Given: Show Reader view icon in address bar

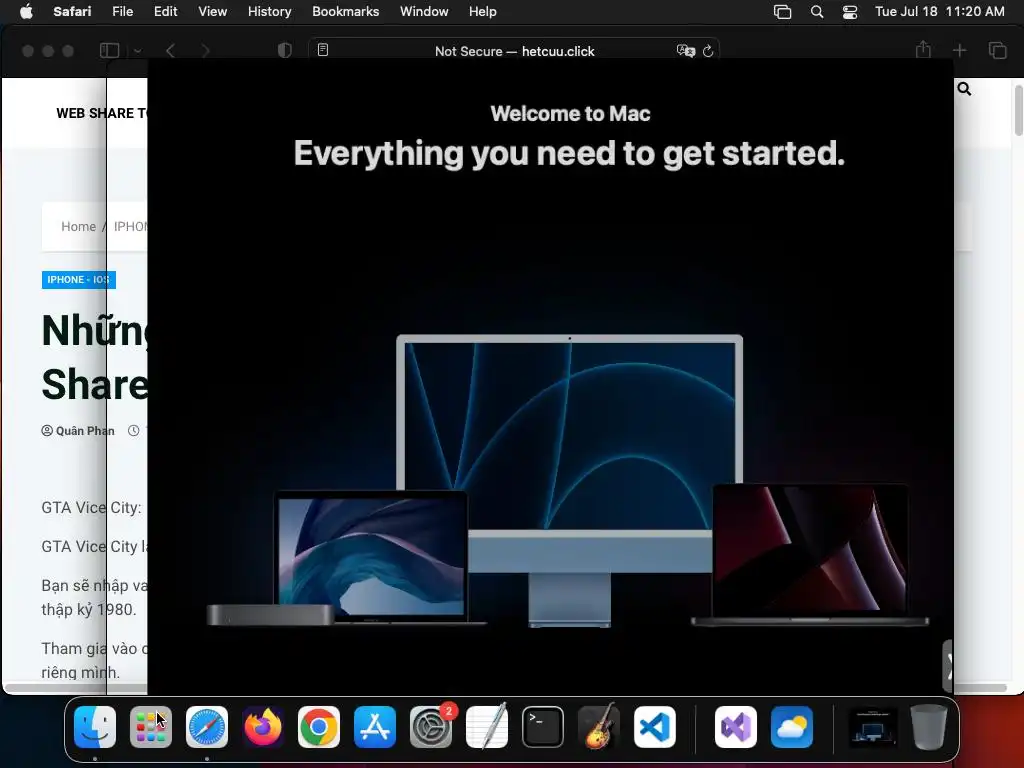Looking at the screenshot, I should [x=323, y=50].
